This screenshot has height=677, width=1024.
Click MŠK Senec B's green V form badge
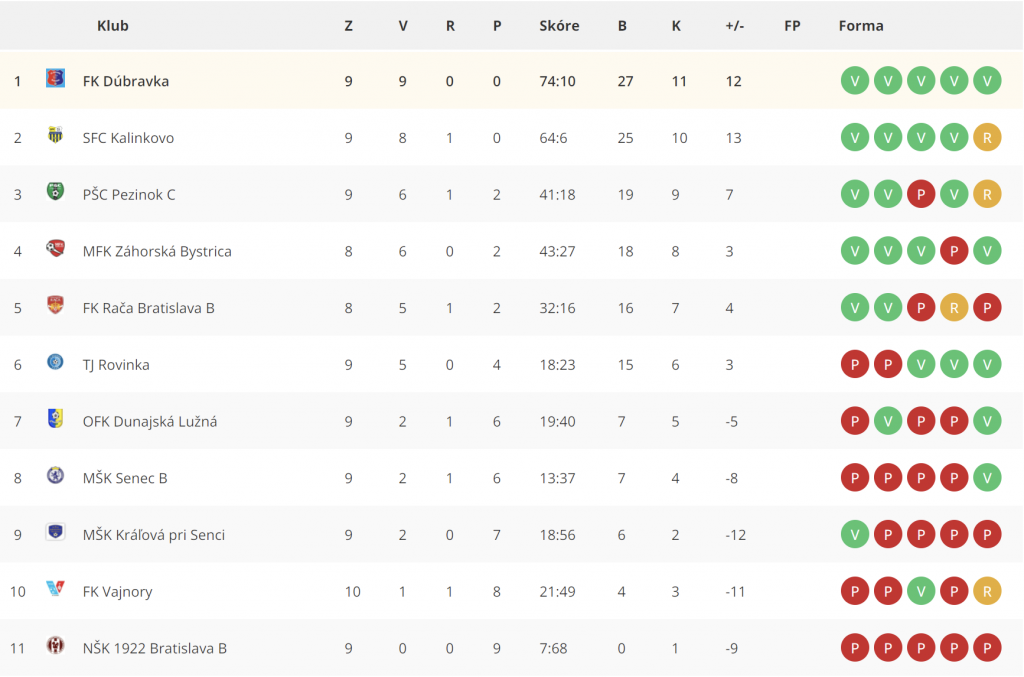[x=987, y=478]
